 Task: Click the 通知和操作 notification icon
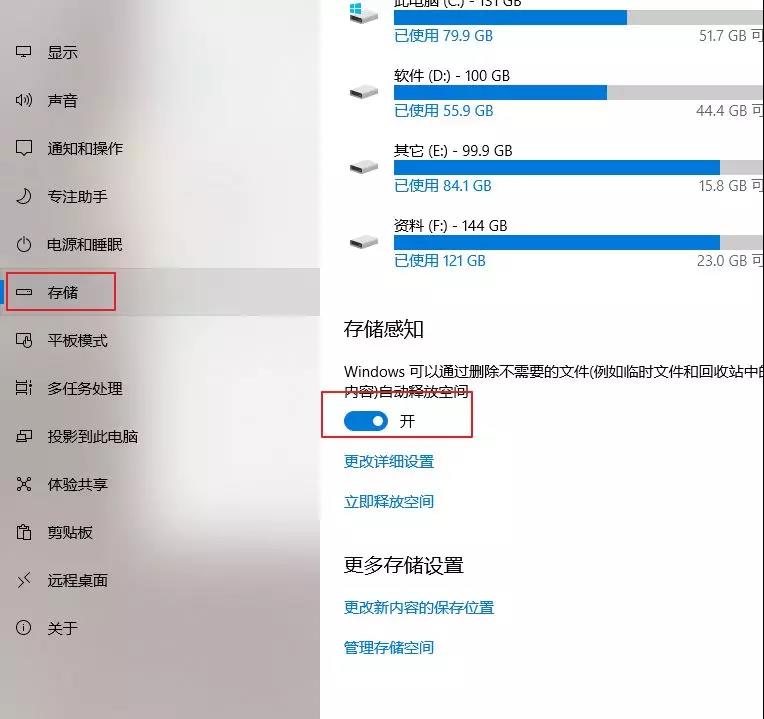(23, 148)
